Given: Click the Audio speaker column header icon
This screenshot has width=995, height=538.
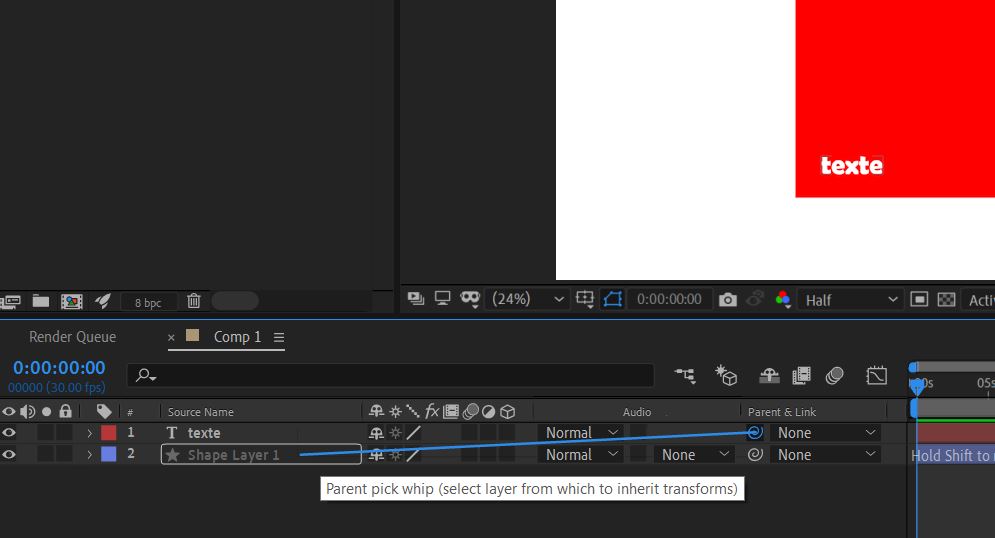Looking at the screenshot, I should click(x=27, y=412).
